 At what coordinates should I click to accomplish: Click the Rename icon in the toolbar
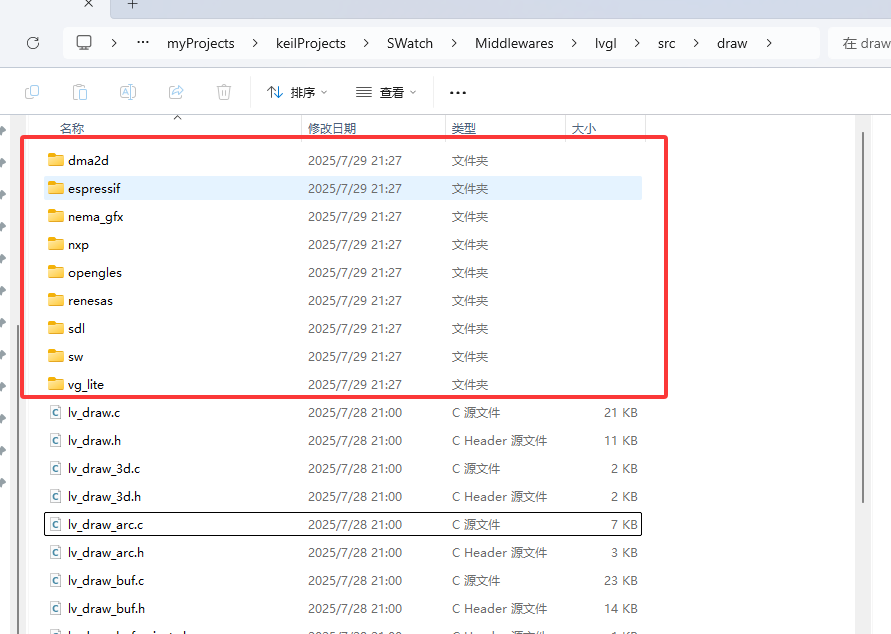point(128,92)
